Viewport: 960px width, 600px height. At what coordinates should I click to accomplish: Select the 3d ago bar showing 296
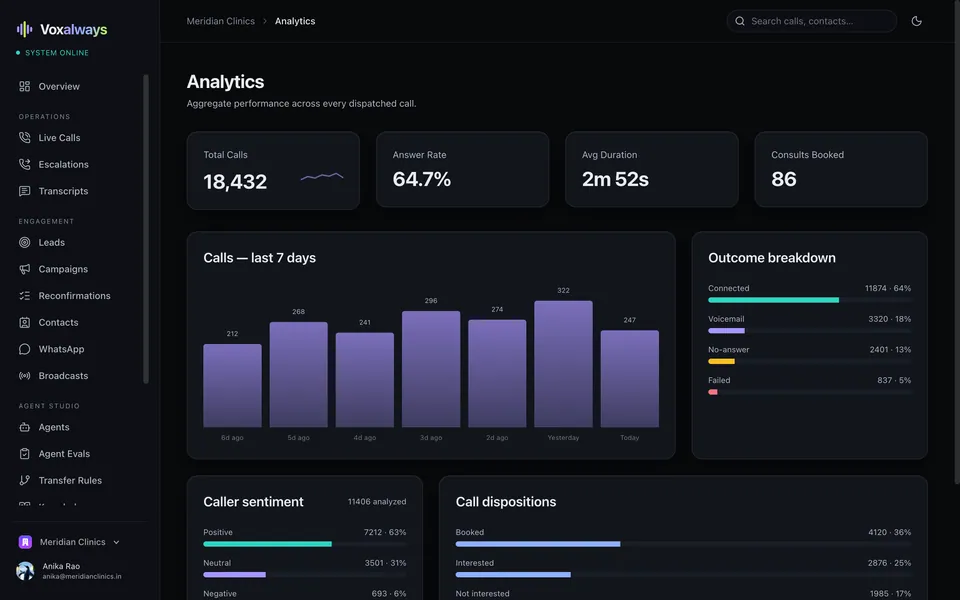pyautogui.click(x=431, y=369)
